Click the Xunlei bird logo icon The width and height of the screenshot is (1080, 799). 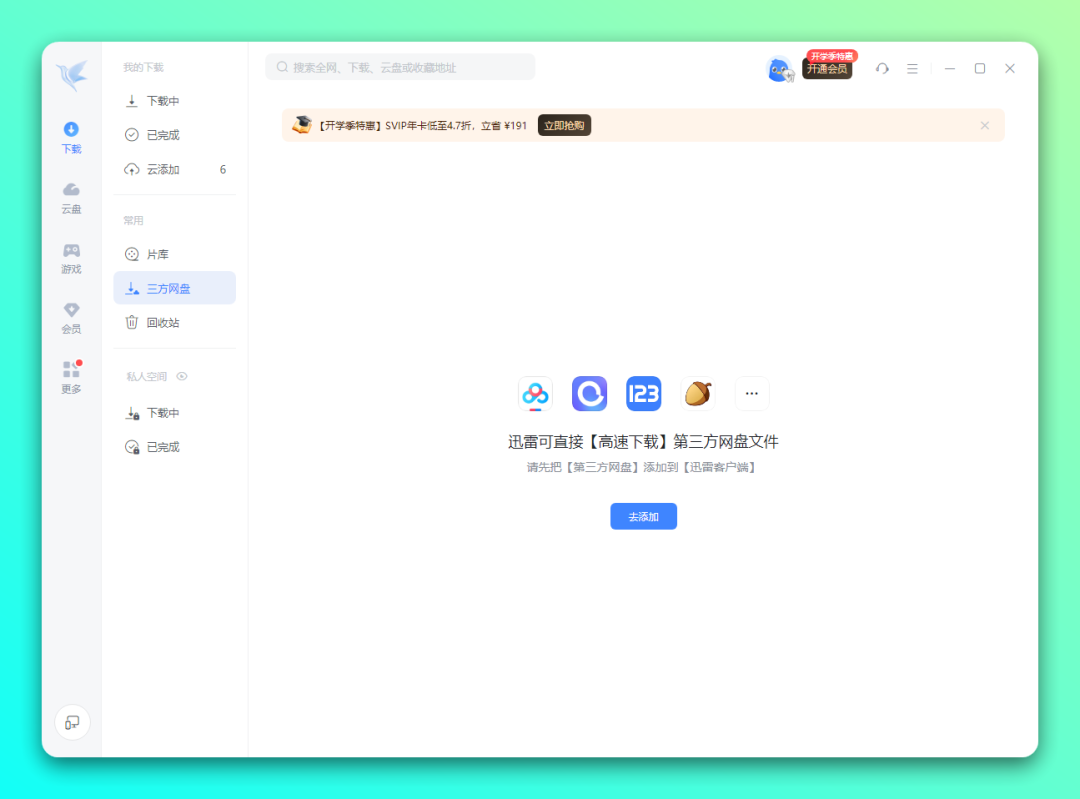71,77
